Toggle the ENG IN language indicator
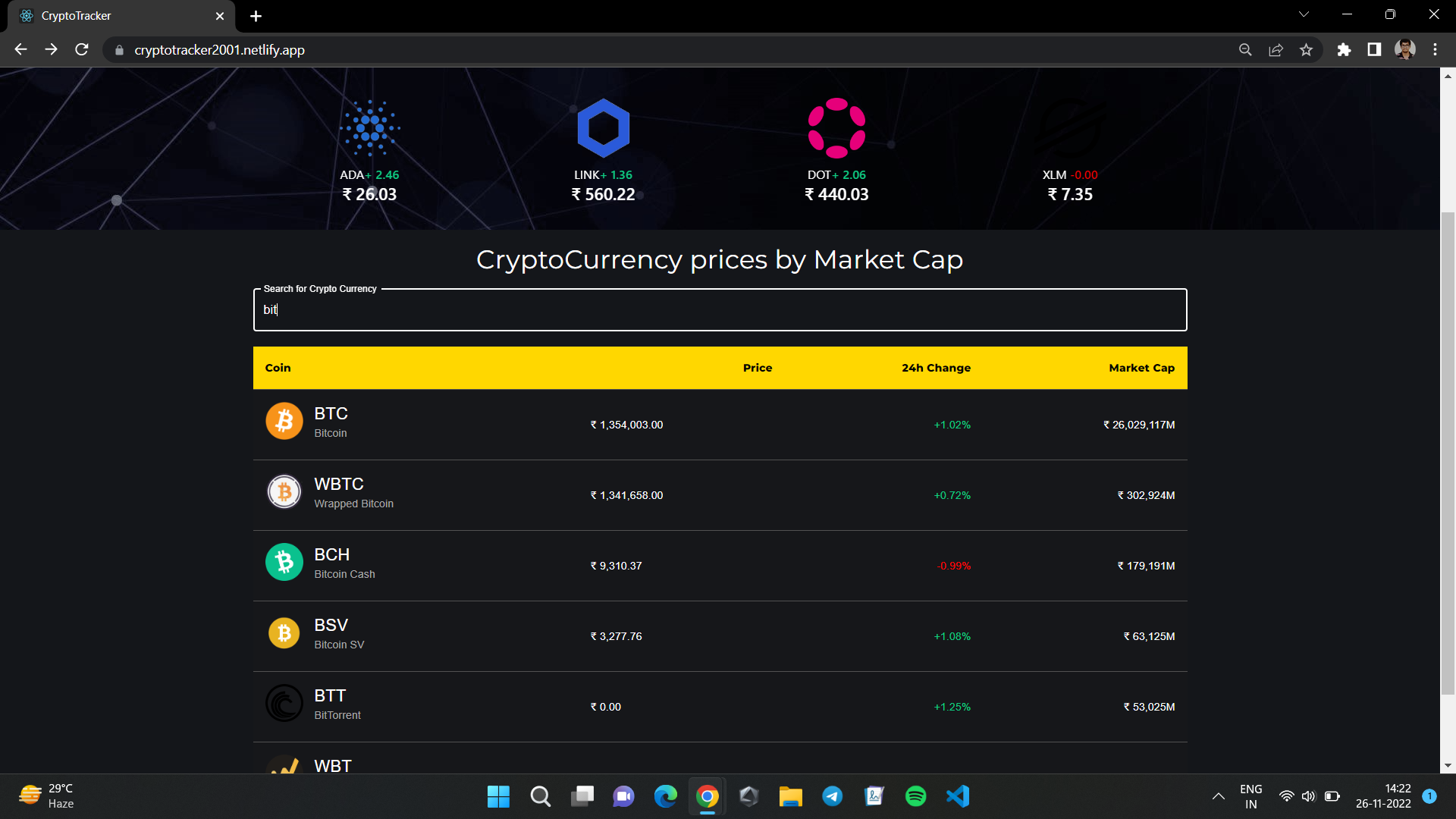The height and width of the screenshot is (819, 1456). pos(1250,796)
